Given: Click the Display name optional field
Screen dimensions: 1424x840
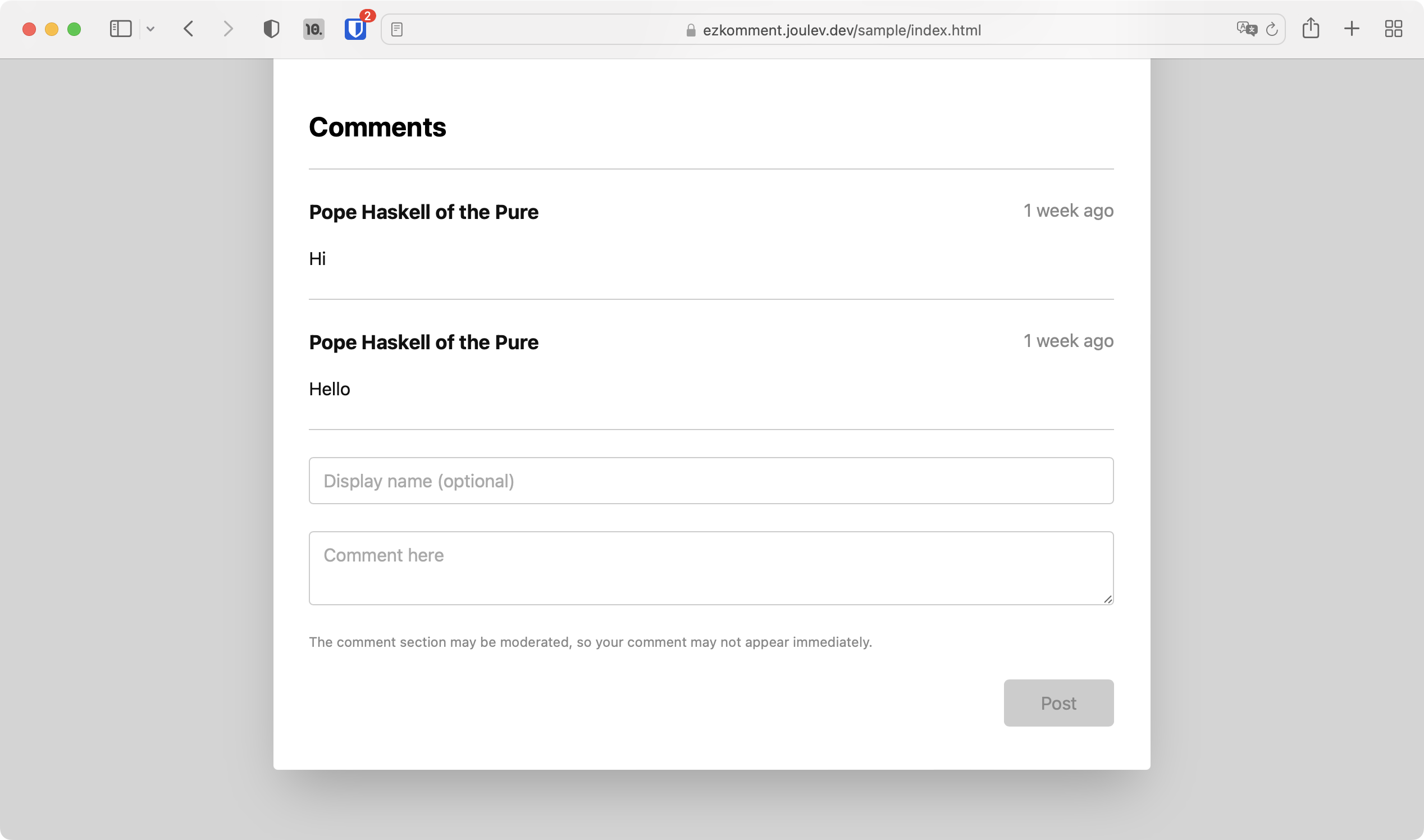Looking at the screenshot, I should (x=711, y=480).
